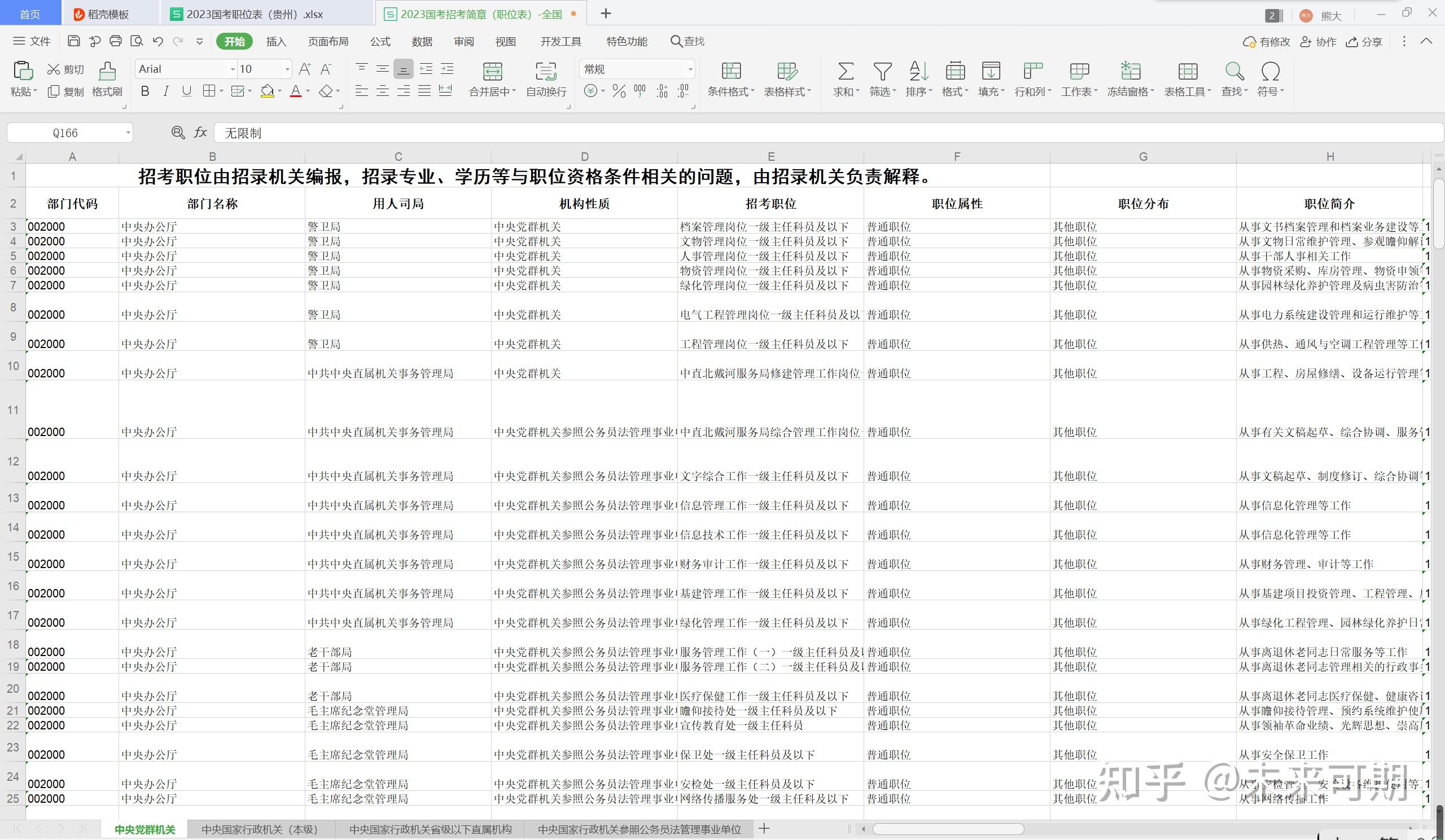This screenshot has width=1445, height=840.
Task: Click the 有修改 status button
Action: pos(1267,41)
